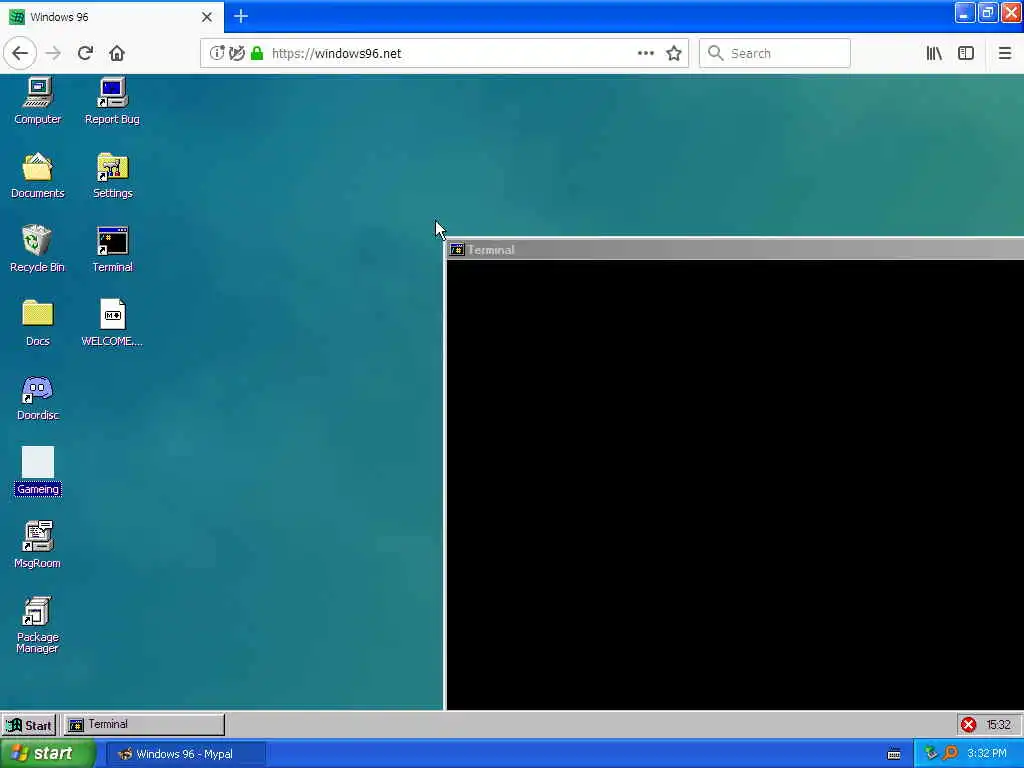1024x768 pixels.
Task: Launch the Terminal desktop shortcut
Action: tap(112, 248)
